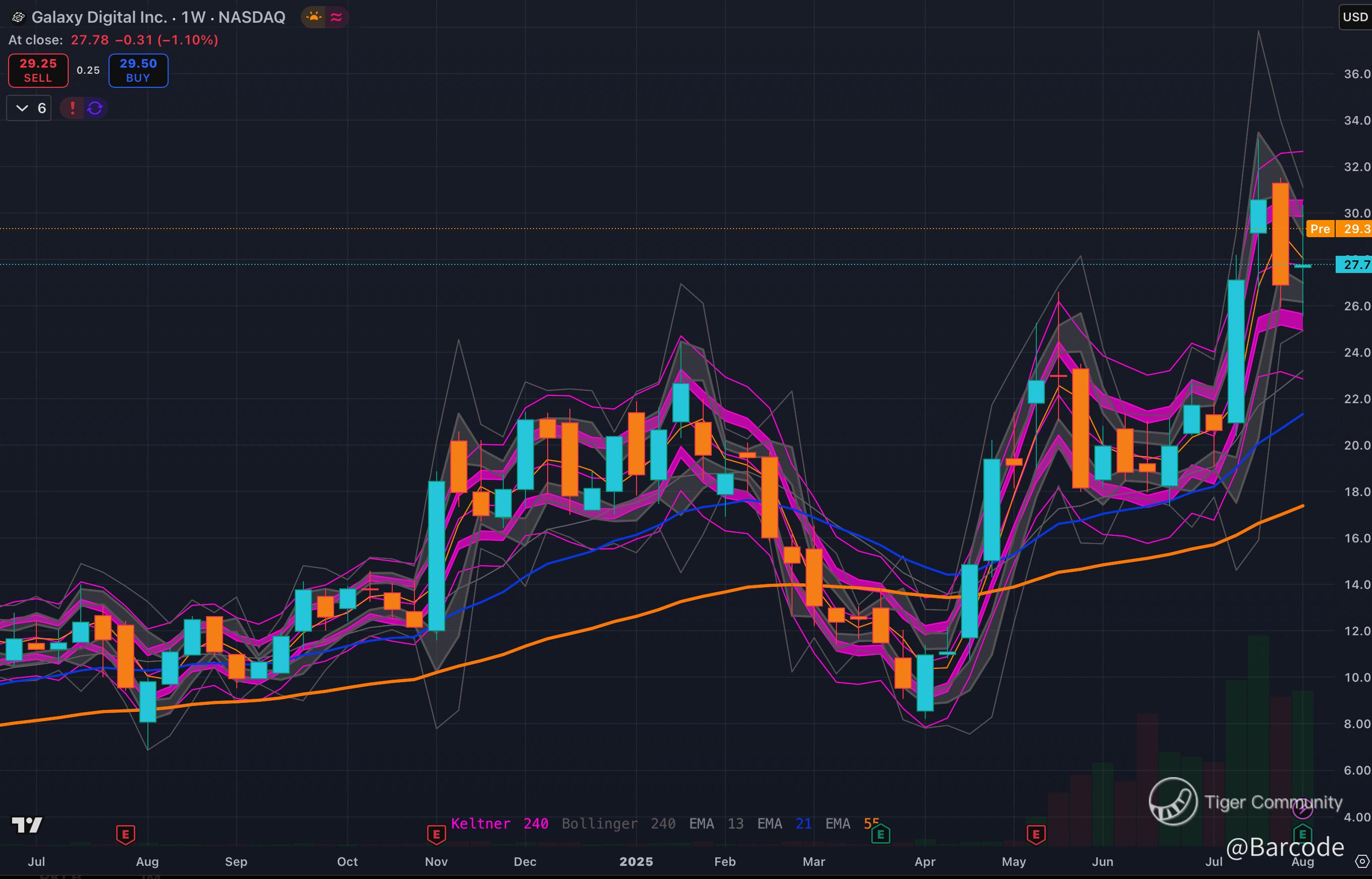
Task: Click the red exclamation warning icon
Action: point(73,108)
